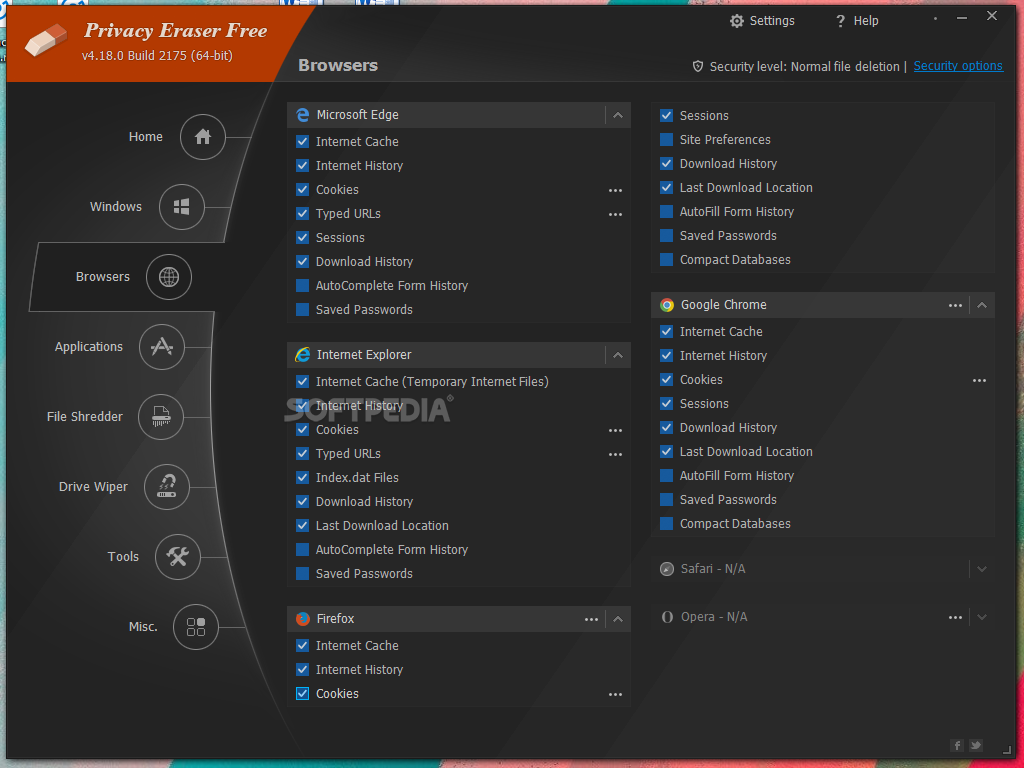
Task: Open options dots for Firefox Cookies
Action: [x=615, y=694]
